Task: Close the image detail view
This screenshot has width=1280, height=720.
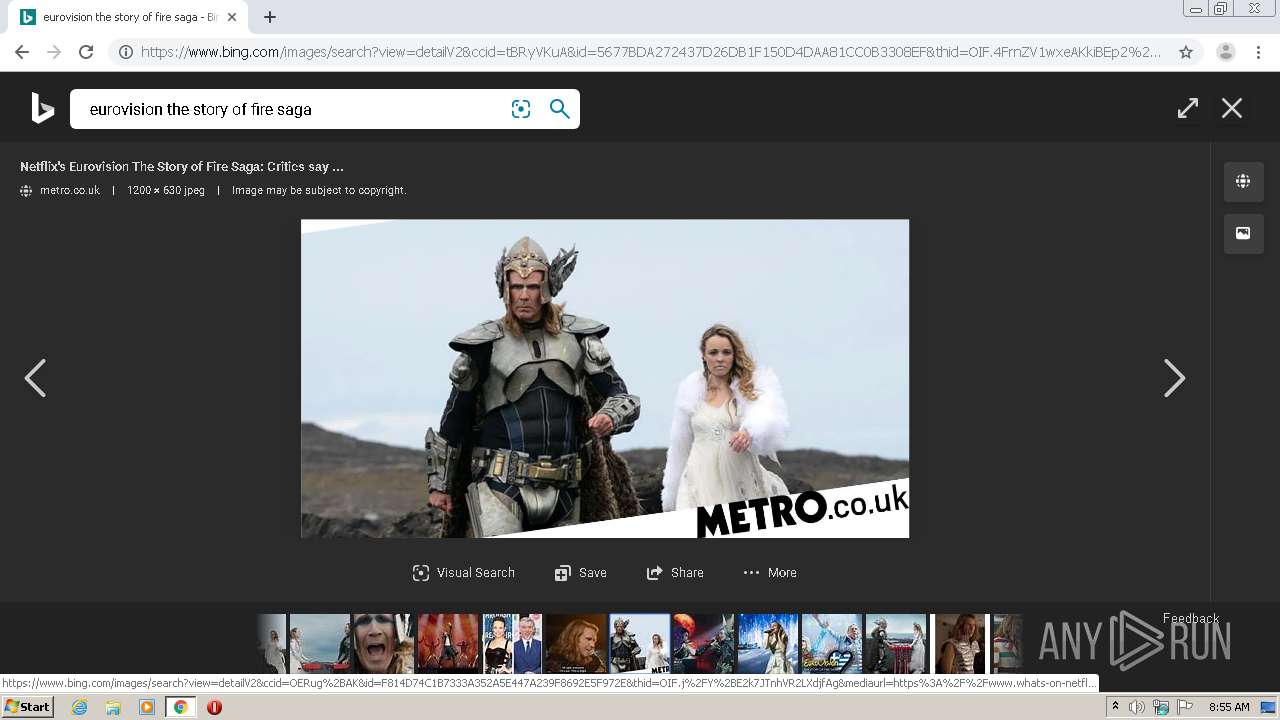Action: (1232, 108)
